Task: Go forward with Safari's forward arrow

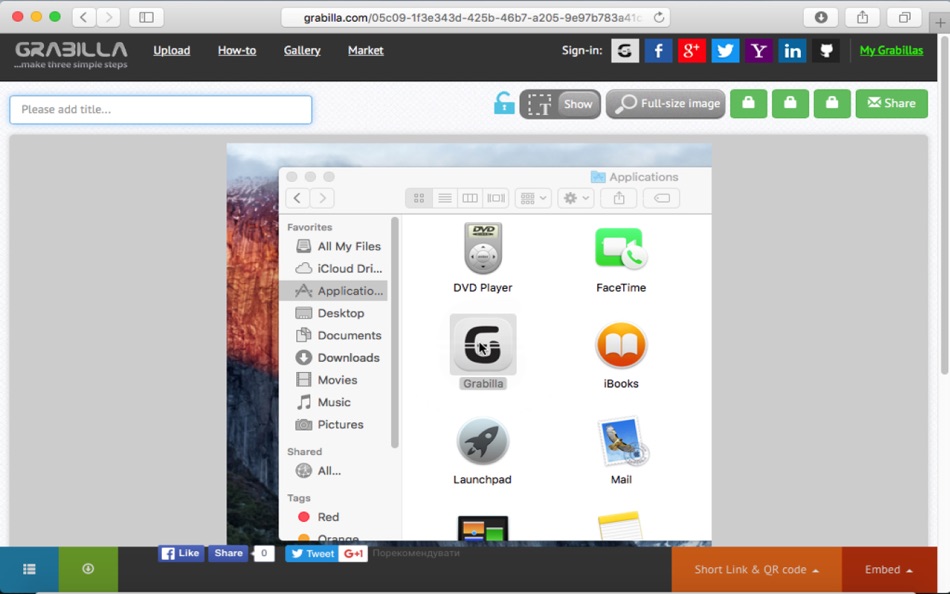Action: [x=108, y=17]
